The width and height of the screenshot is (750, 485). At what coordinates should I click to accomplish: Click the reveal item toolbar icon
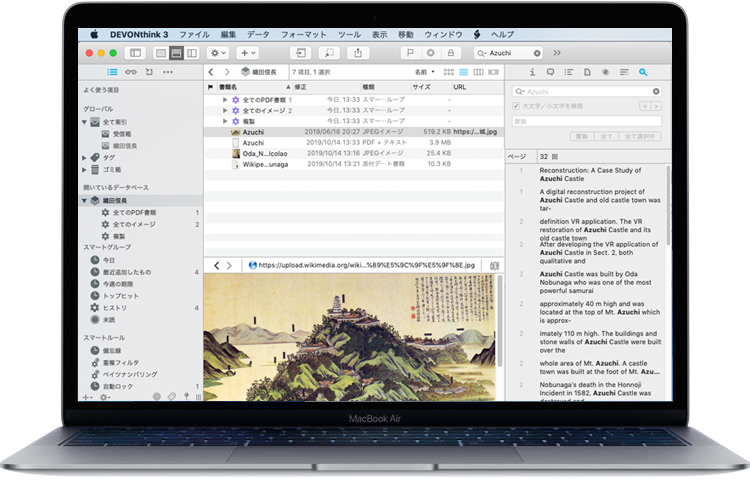click(x=329, y=53)
